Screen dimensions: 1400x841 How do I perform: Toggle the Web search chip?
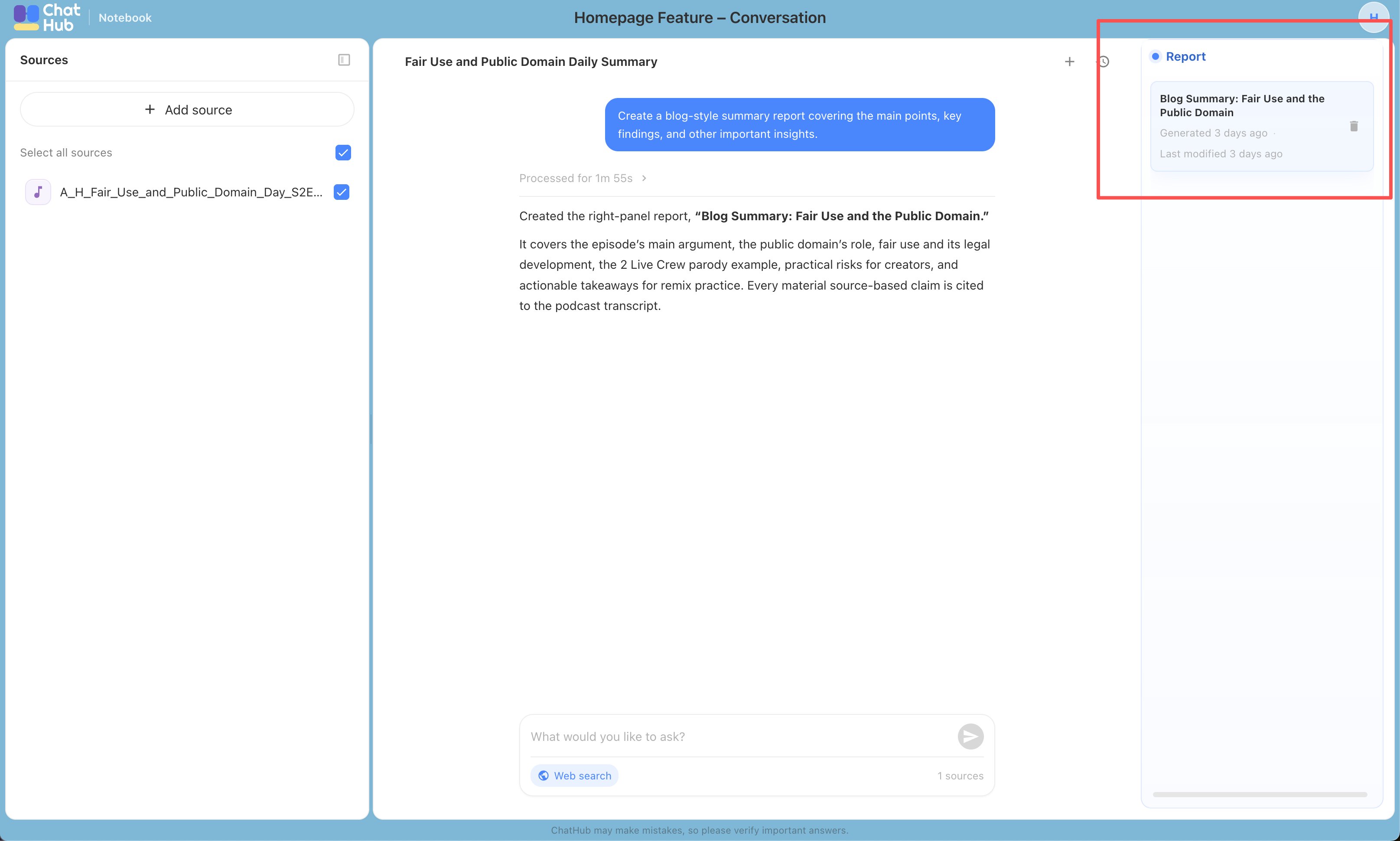click(x=574, y=775)
